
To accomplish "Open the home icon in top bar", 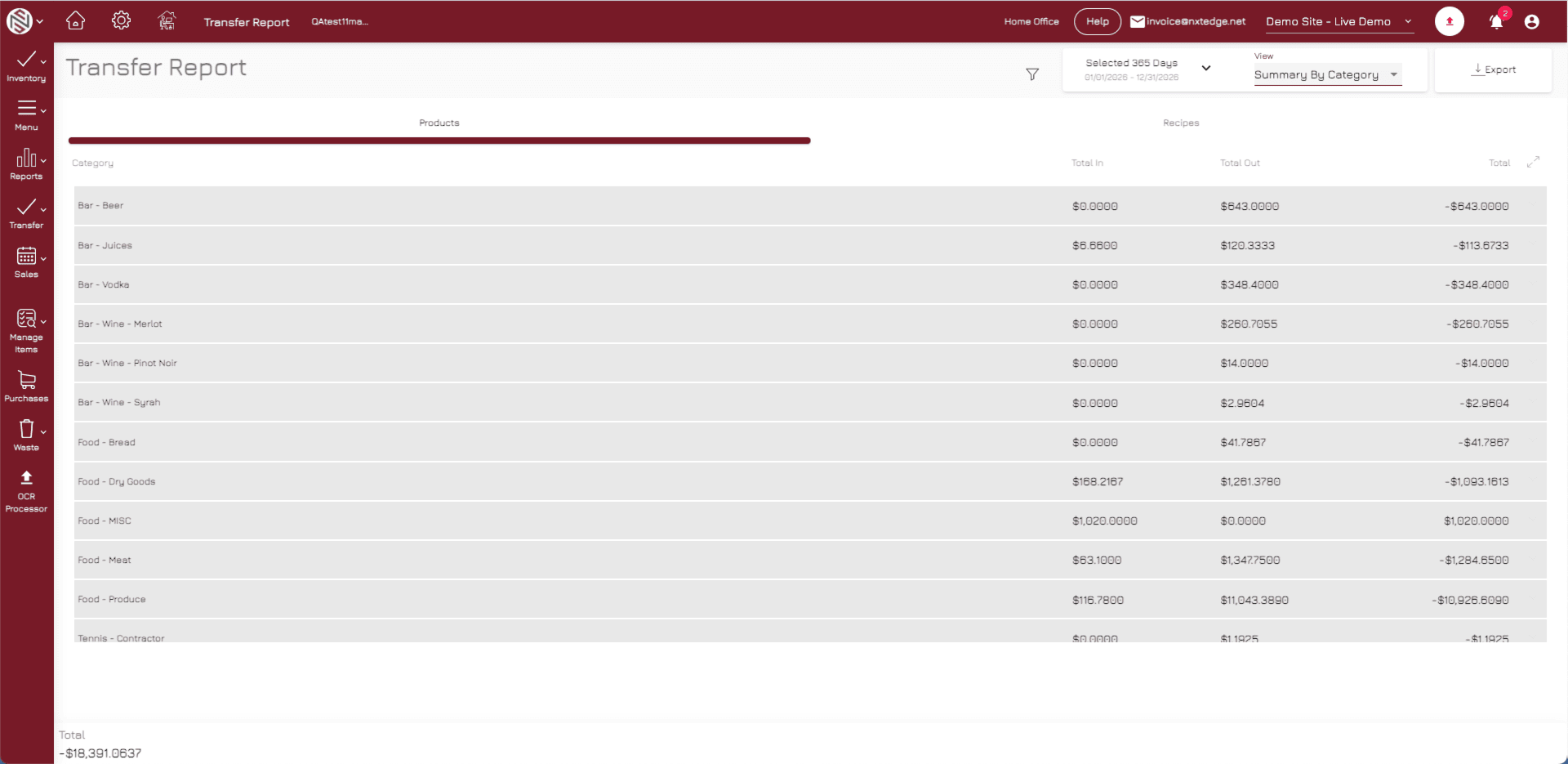I will [x=75, y=21].
